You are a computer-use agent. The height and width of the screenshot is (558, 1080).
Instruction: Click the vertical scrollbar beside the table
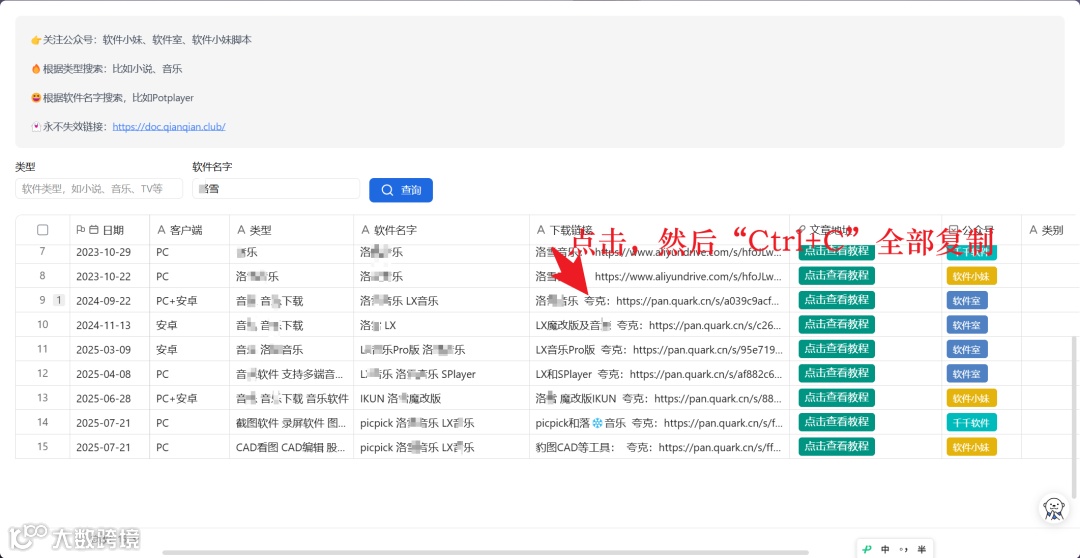[x=1073, y=417]
